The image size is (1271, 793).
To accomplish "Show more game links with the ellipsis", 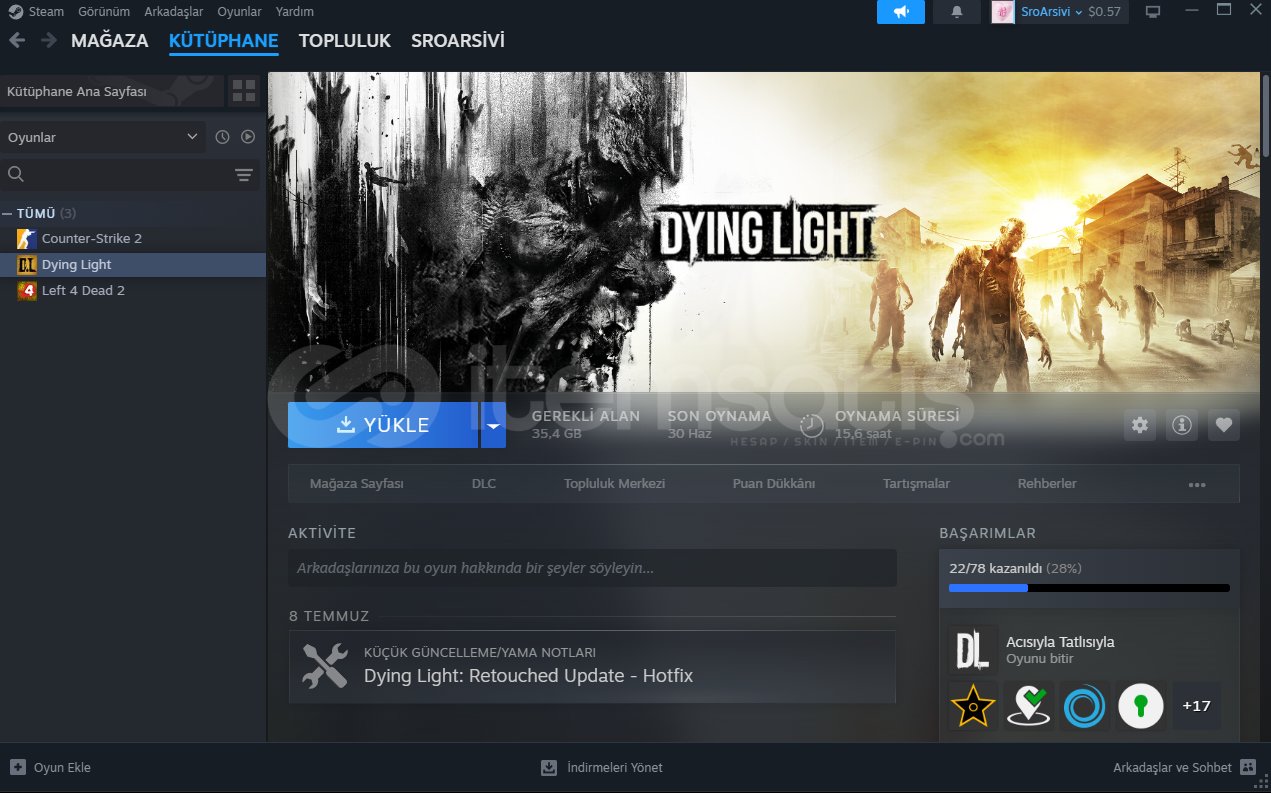I will click(1197, 485).
